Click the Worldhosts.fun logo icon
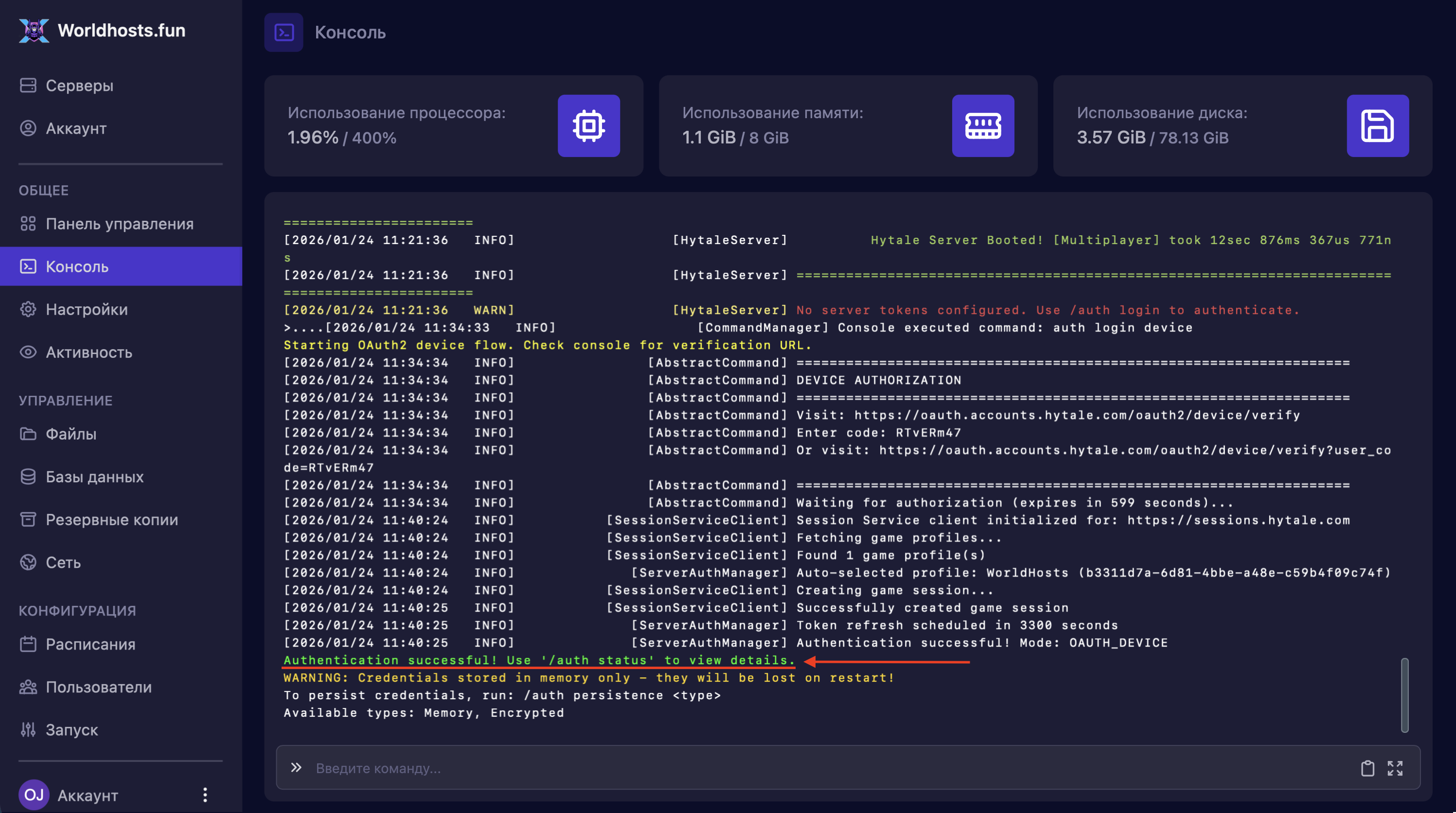This screenshot has width=1456, height=813. (34, 31)
